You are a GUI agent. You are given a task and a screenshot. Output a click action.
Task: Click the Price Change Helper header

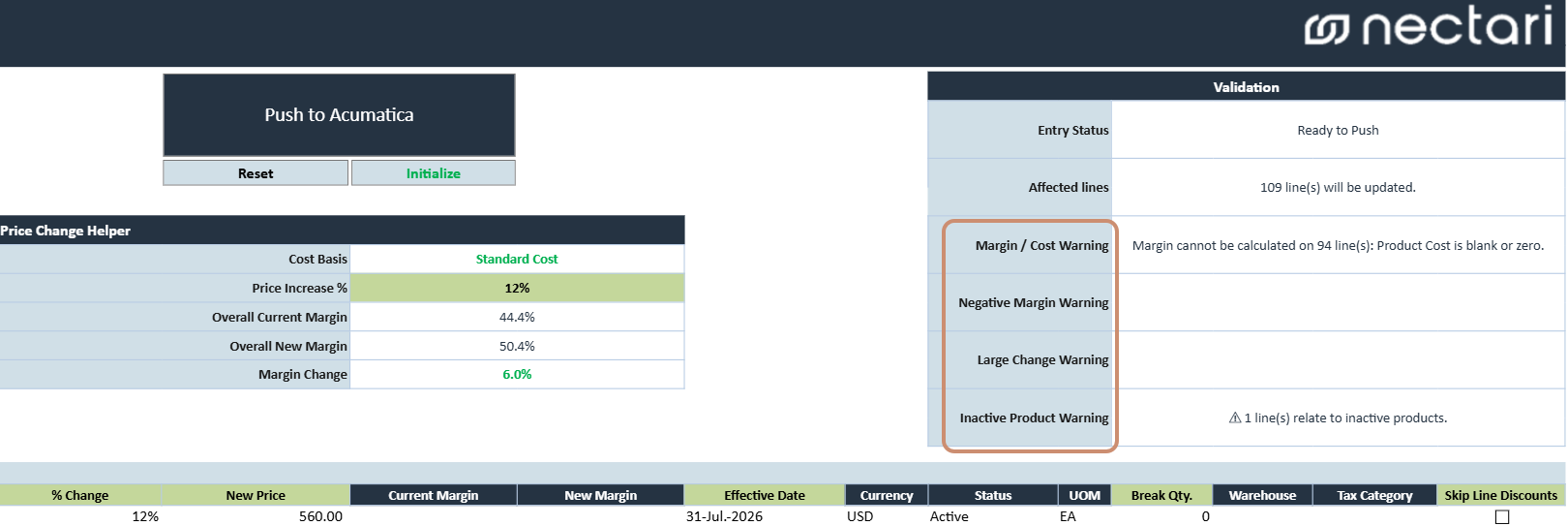(342, 231)
